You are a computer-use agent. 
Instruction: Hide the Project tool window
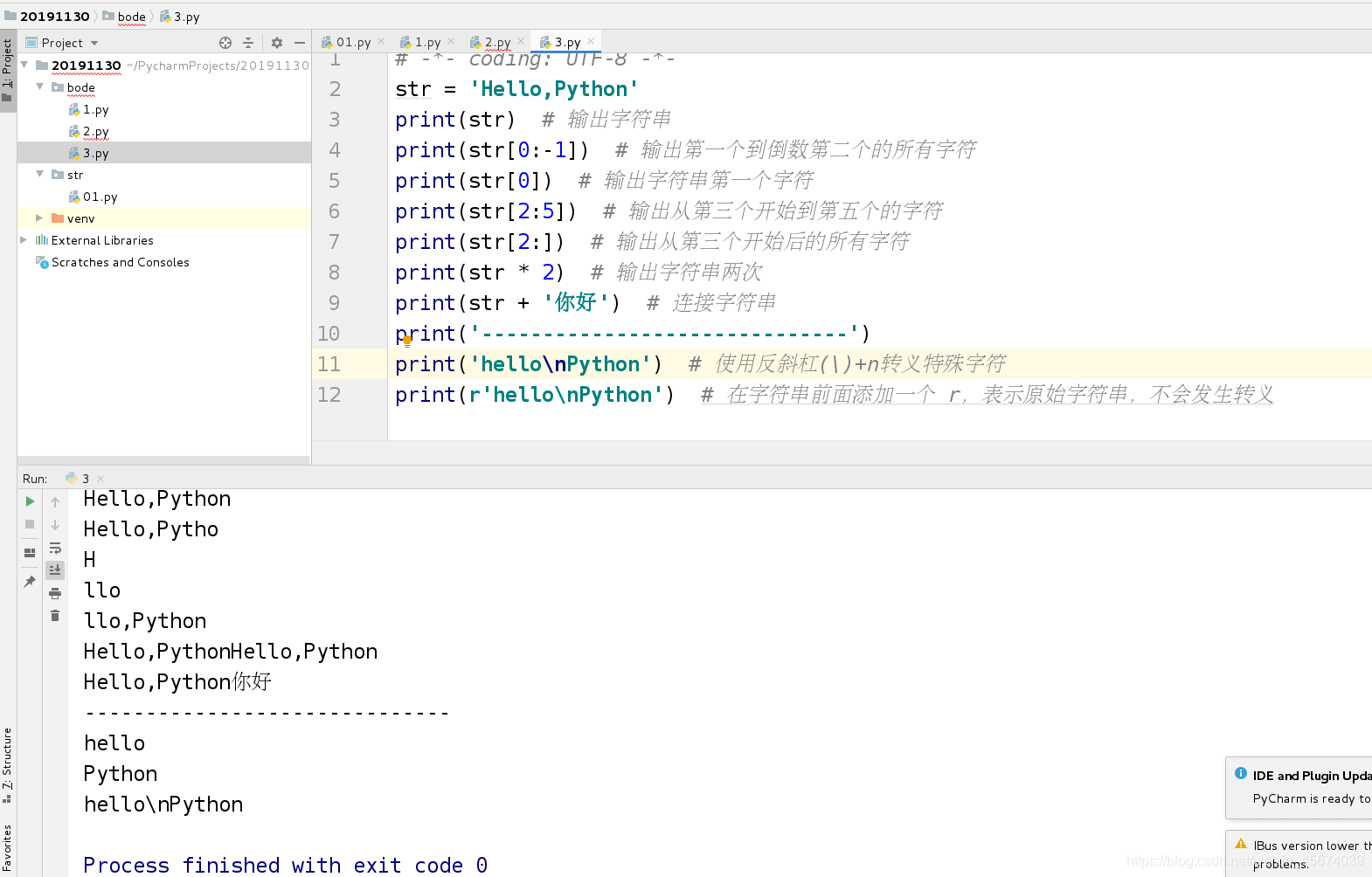point(300,42)
